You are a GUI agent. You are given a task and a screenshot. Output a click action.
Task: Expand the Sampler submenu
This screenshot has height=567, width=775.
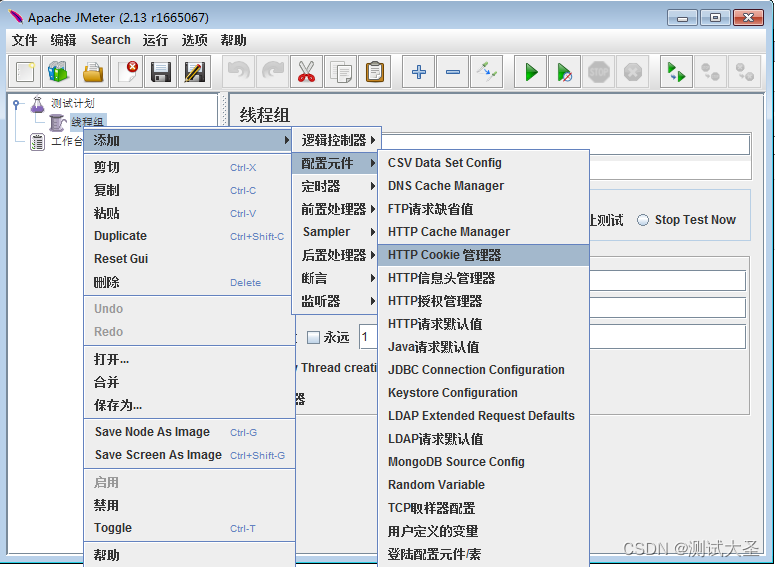[337, 232]
